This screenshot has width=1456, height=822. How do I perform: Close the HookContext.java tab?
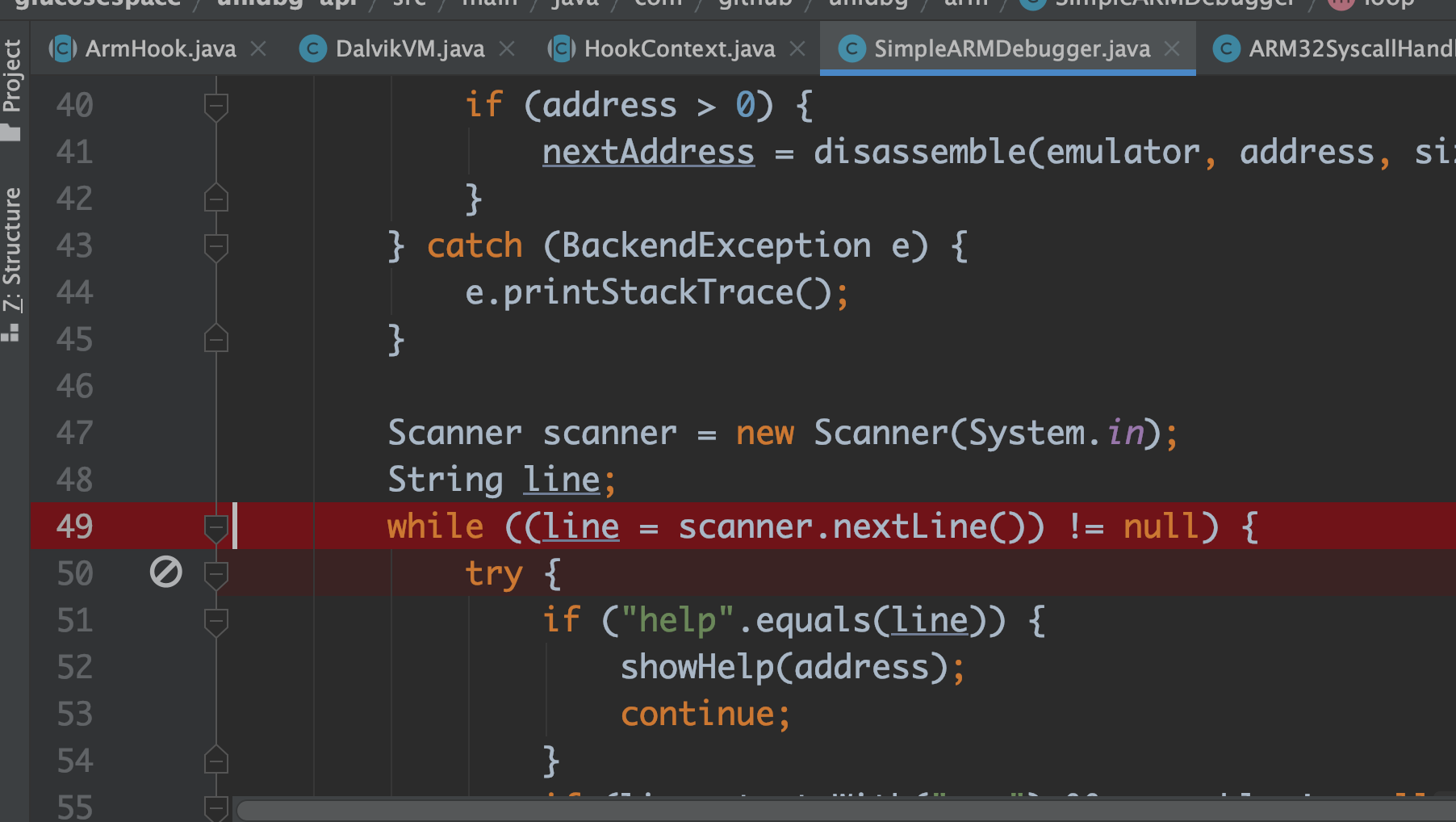[x=797, y=48]
